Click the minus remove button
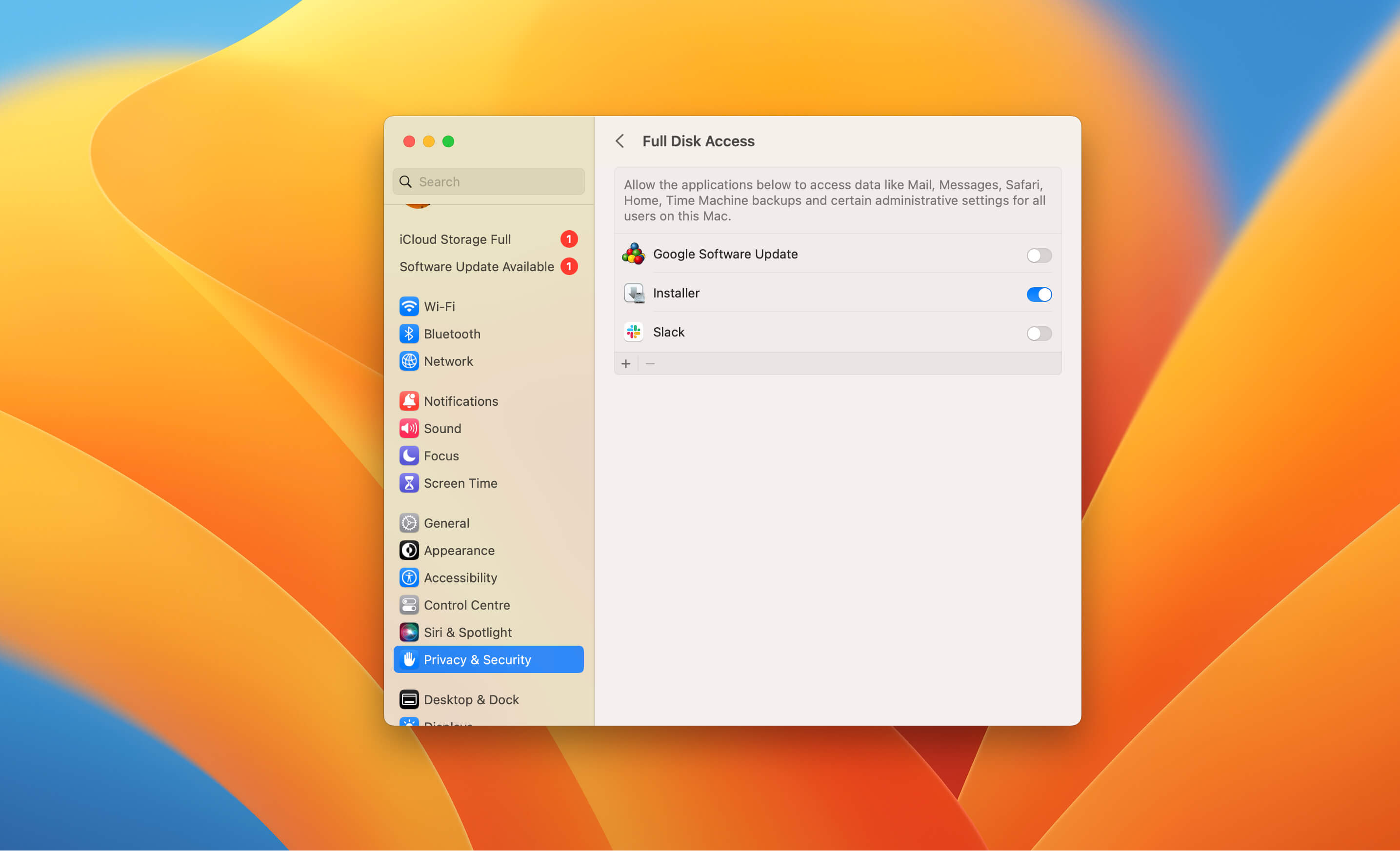The height and width of the screenshot is (851, 1400). tap(650, 364)
